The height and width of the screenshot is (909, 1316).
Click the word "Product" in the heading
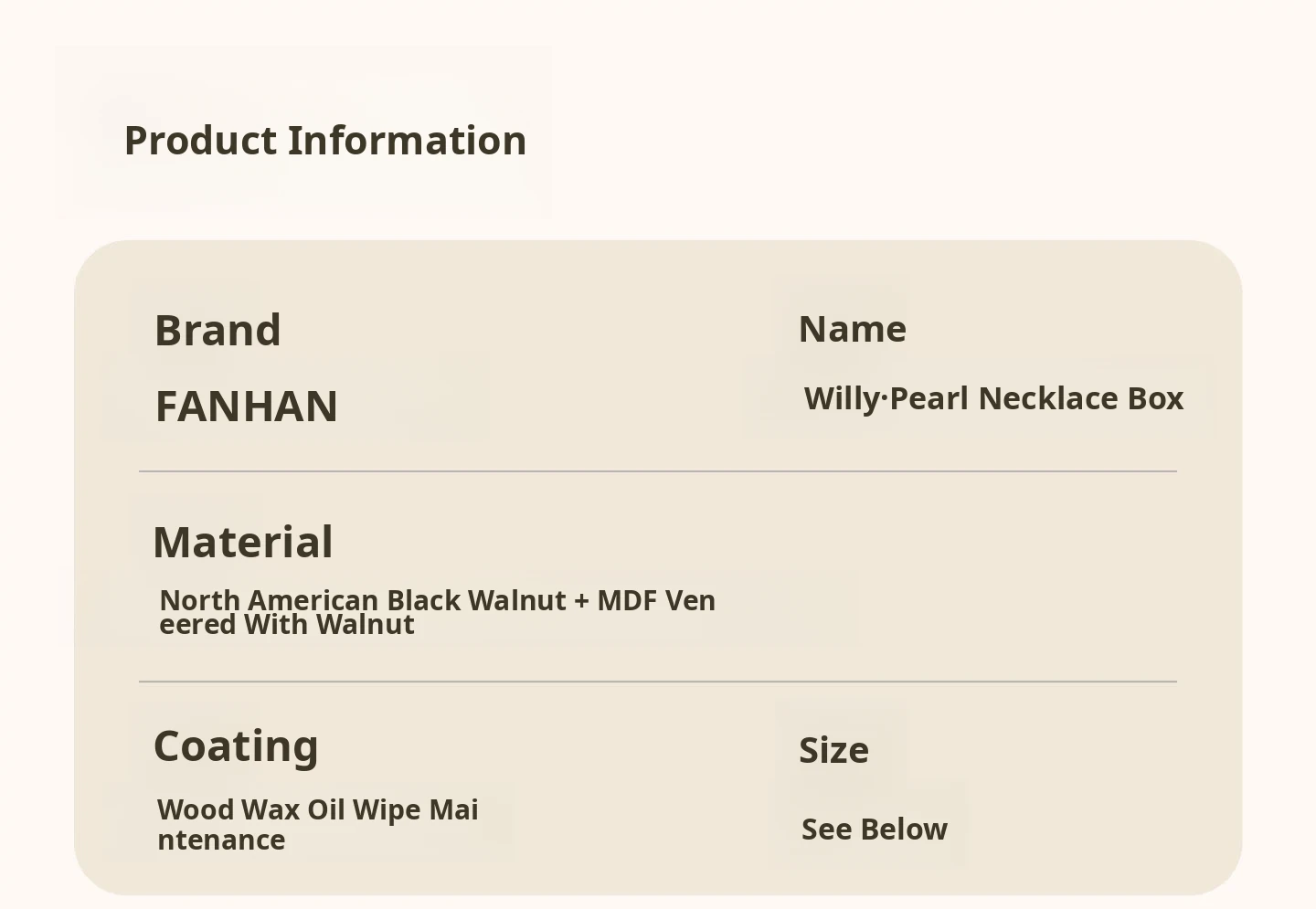pyautogui.click(x=200, y=141)
